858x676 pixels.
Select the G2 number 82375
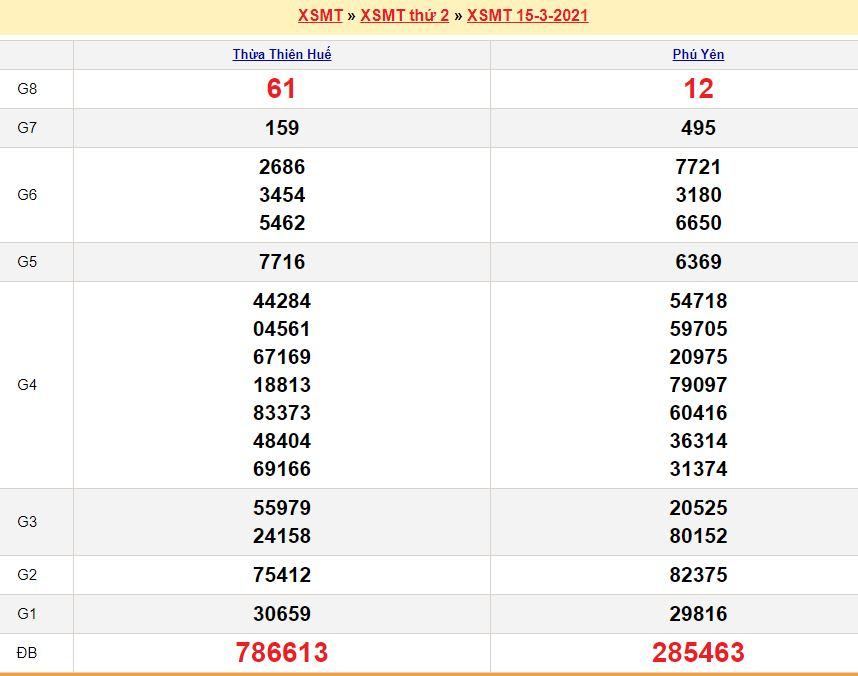pos(698,575)
